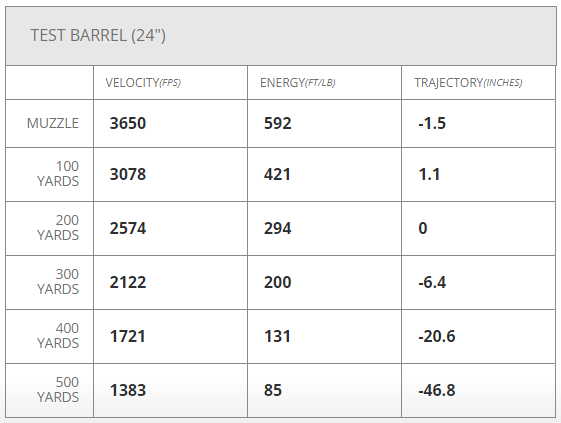Click the 300 YARDS row label

pyautogui.click(x=58, y=282)
